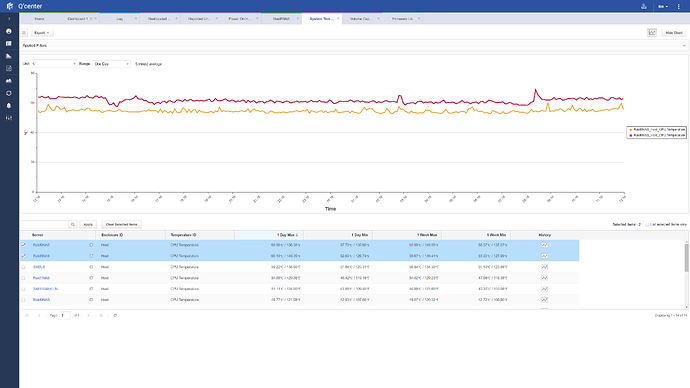Check the third table row checkbox

coord(24,267)
